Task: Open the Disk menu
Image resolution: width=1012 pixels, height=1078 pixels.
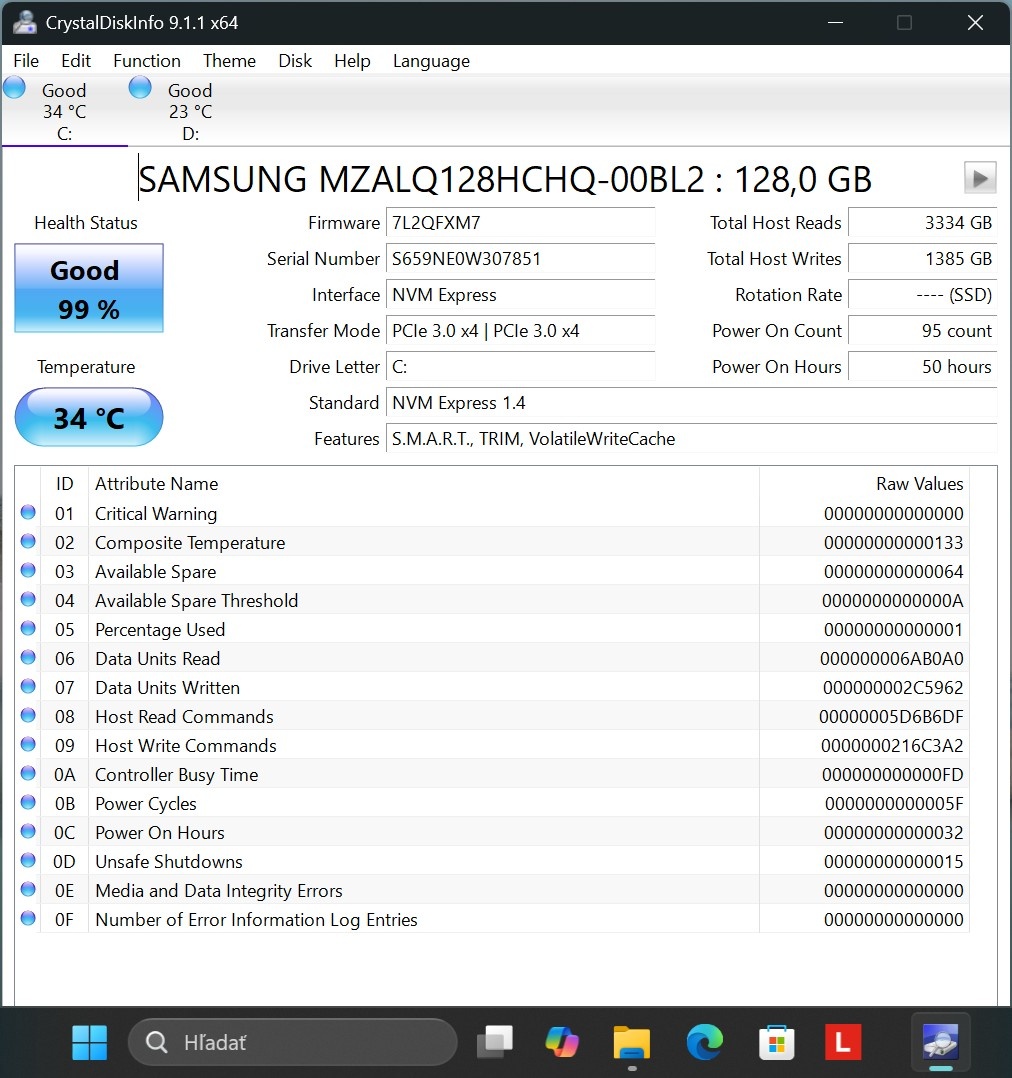Action: pyautogui.click(x=295, y=61)
